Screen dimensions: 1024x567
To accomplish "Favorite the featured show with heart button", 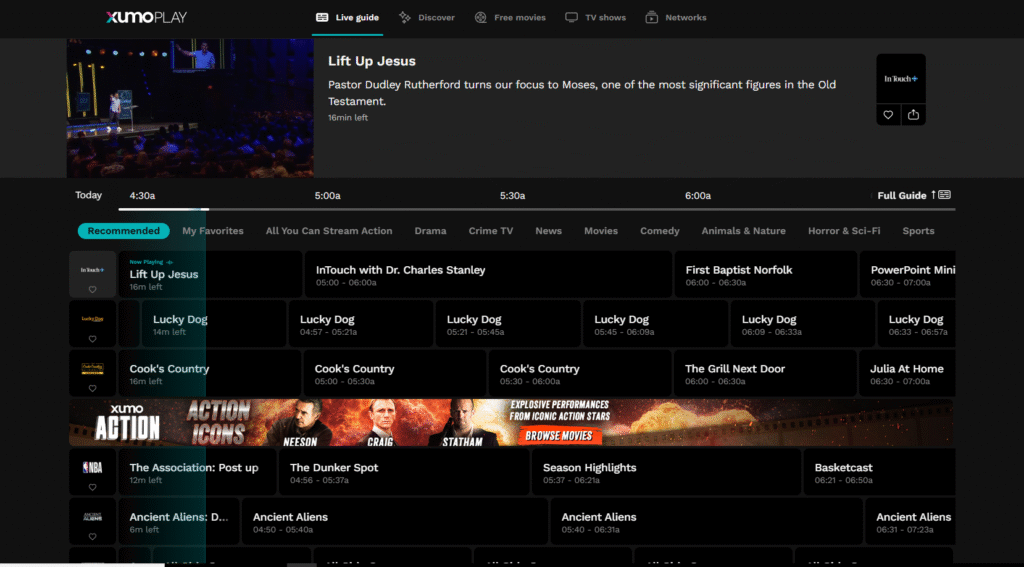I will point(888,115).
